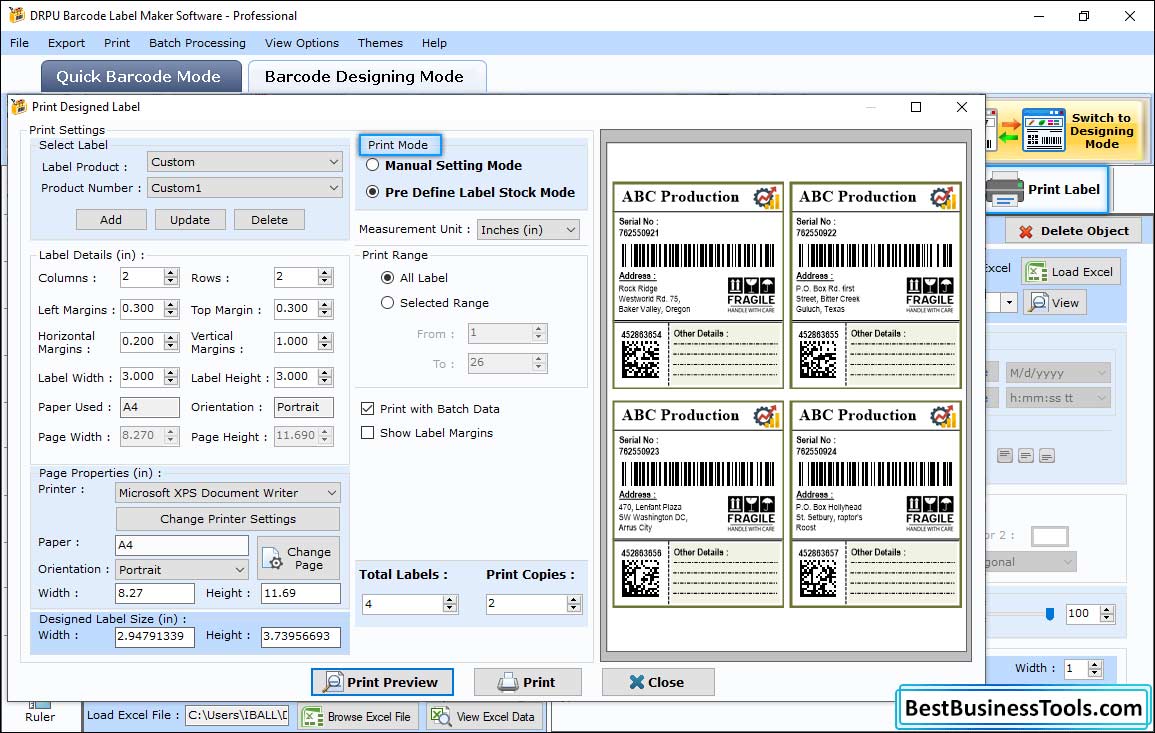Increase the Print Copies stepper
This screenshot has width=1155, height=733.
574,600
